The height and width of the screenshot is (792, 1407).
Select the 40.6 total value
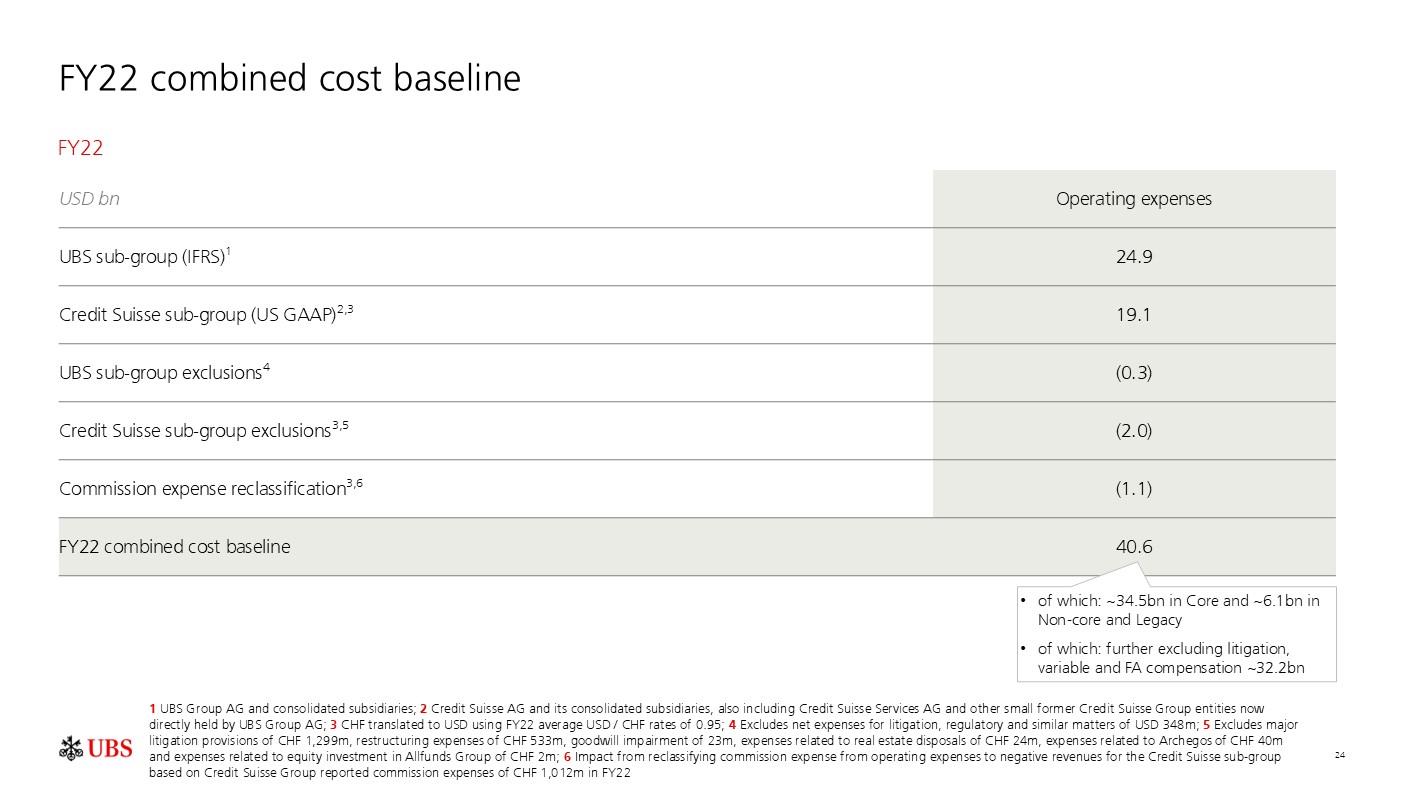pos(1133,547)
